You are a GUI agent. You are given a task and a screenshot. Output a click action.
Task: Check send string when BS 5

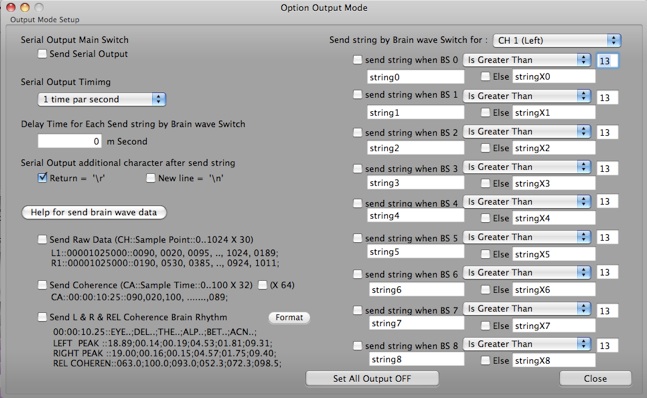[x=357, y=238]
